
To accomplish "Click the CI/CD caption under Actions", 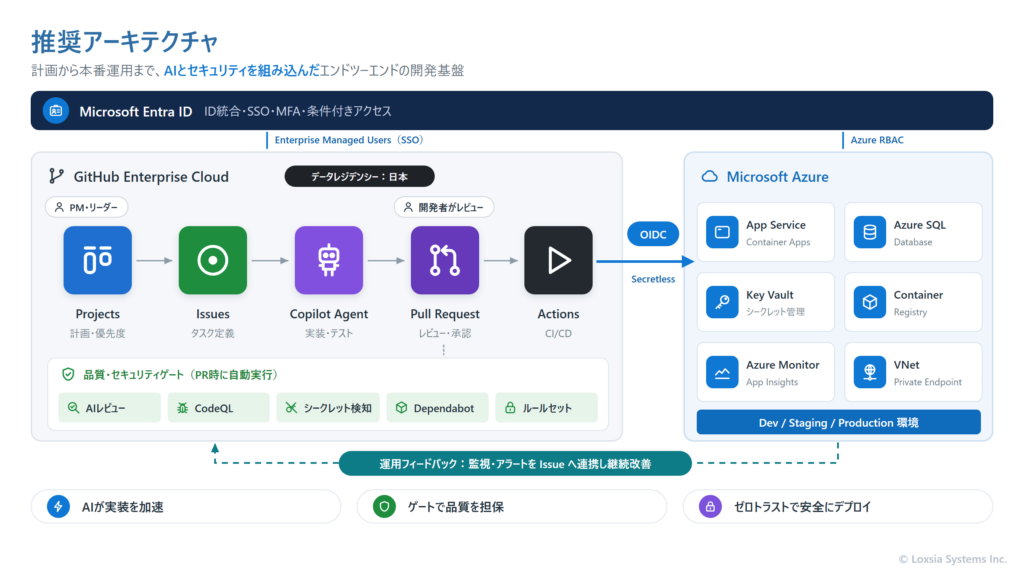I will click(558, 333).
